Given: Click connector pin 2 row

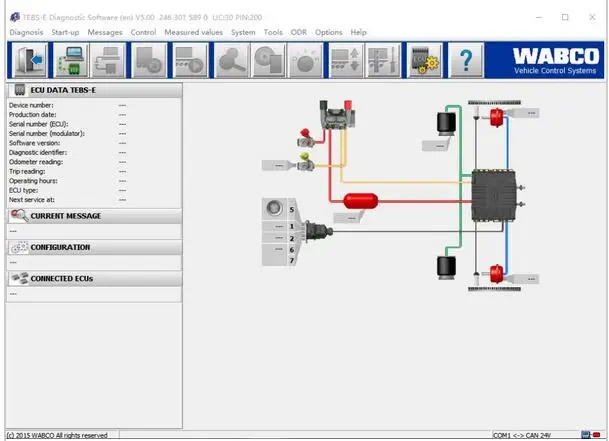Looking at the screenshot, I should (279, 238).
